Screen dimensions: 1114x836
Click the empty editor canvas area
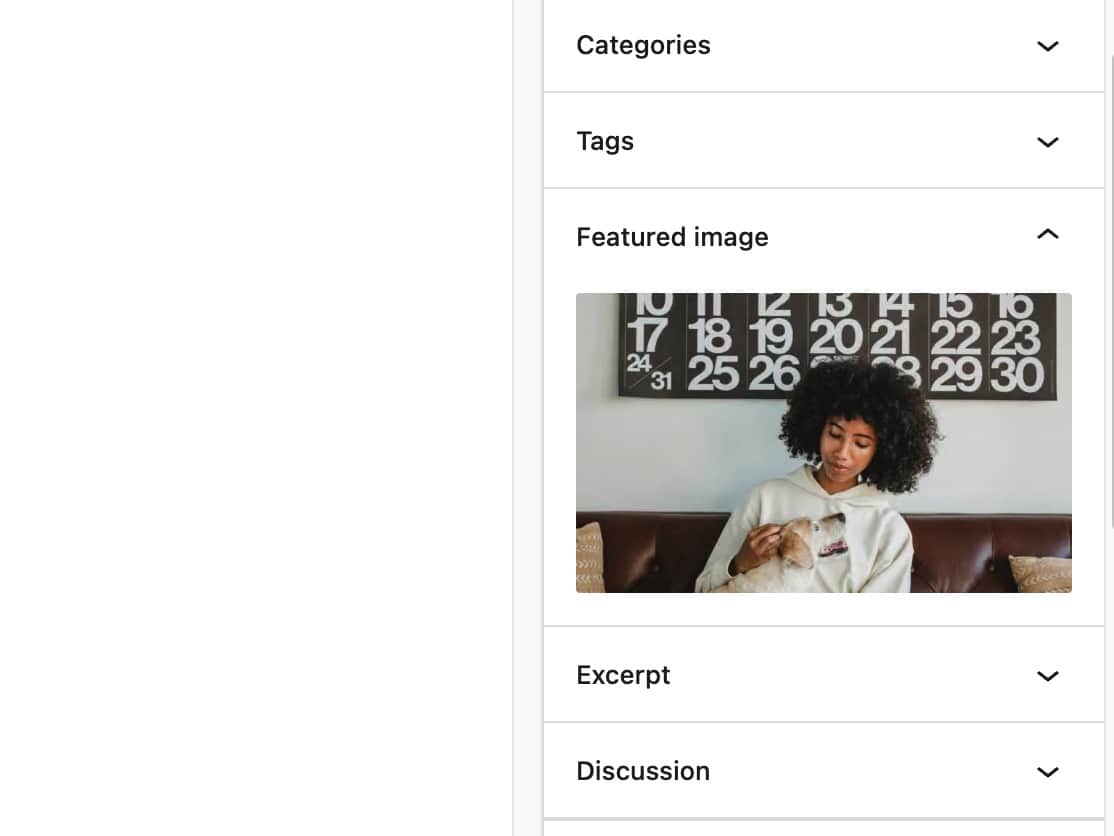click(x=255, y=418)
